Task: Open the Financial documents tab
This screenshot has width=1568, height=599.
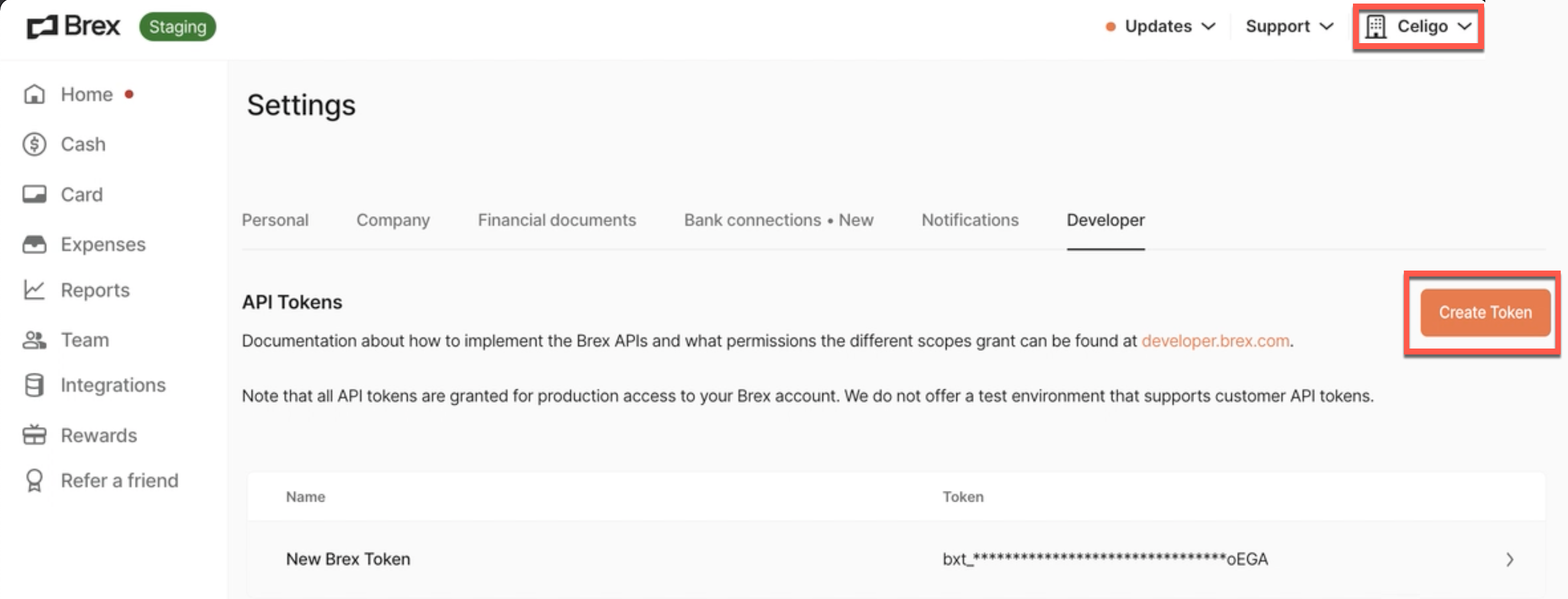Action: pos(557,220)
